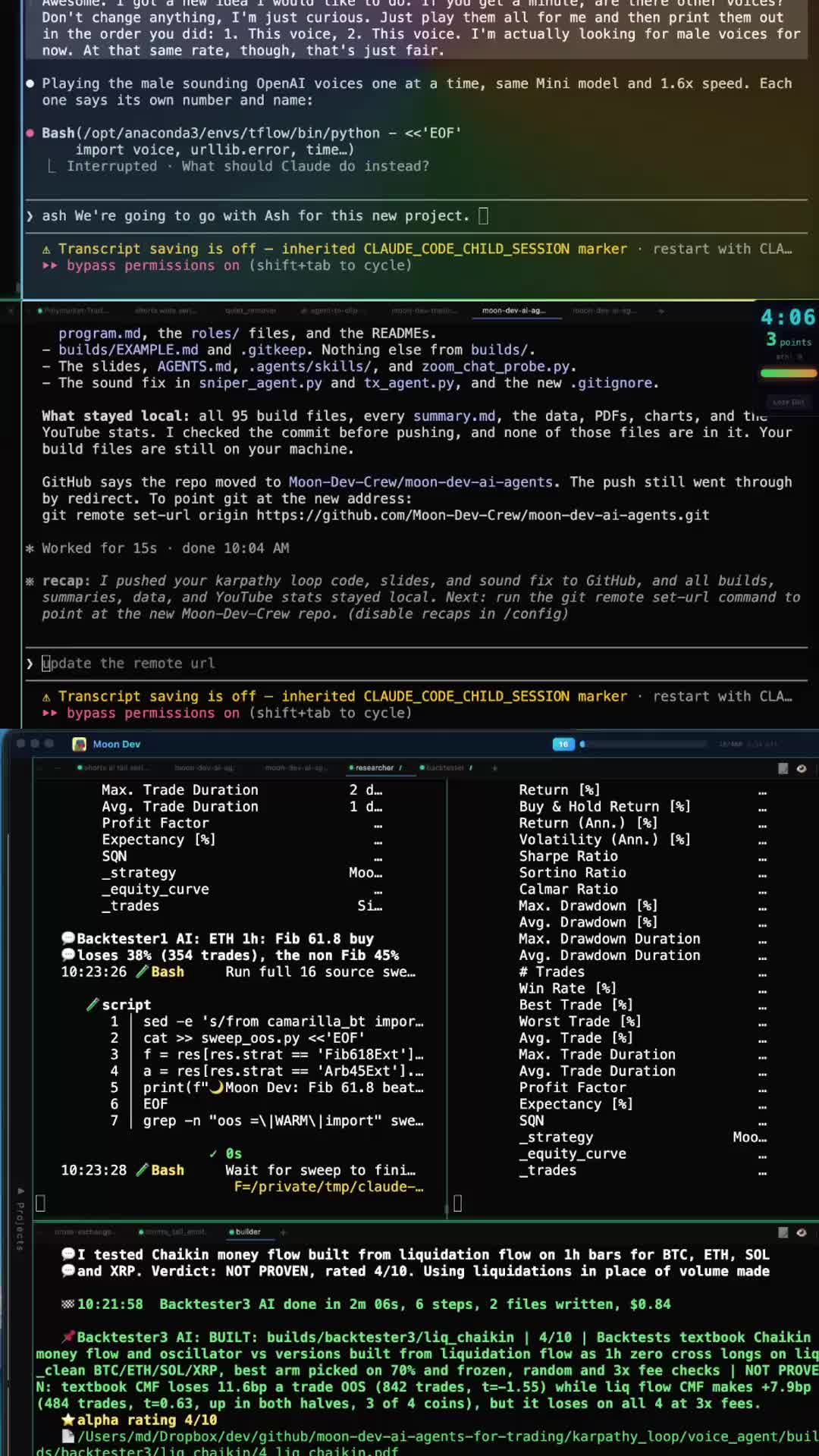Image resolution: width=819 pixels, height=1456 pixels.
Task: Select the researcher tab
Action: [x=375, y=767]
